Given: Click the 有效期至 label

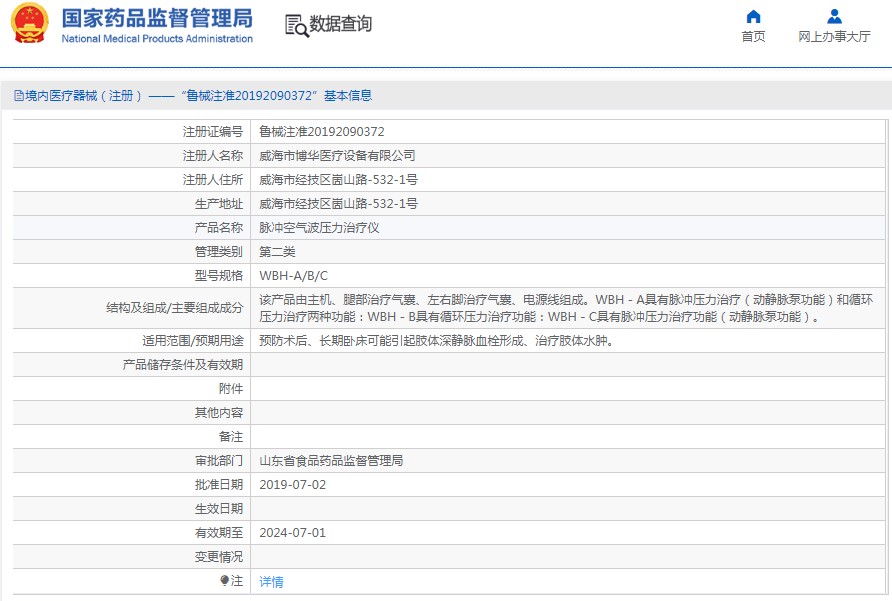Looking at the screenshot, I should pos(219,533).
